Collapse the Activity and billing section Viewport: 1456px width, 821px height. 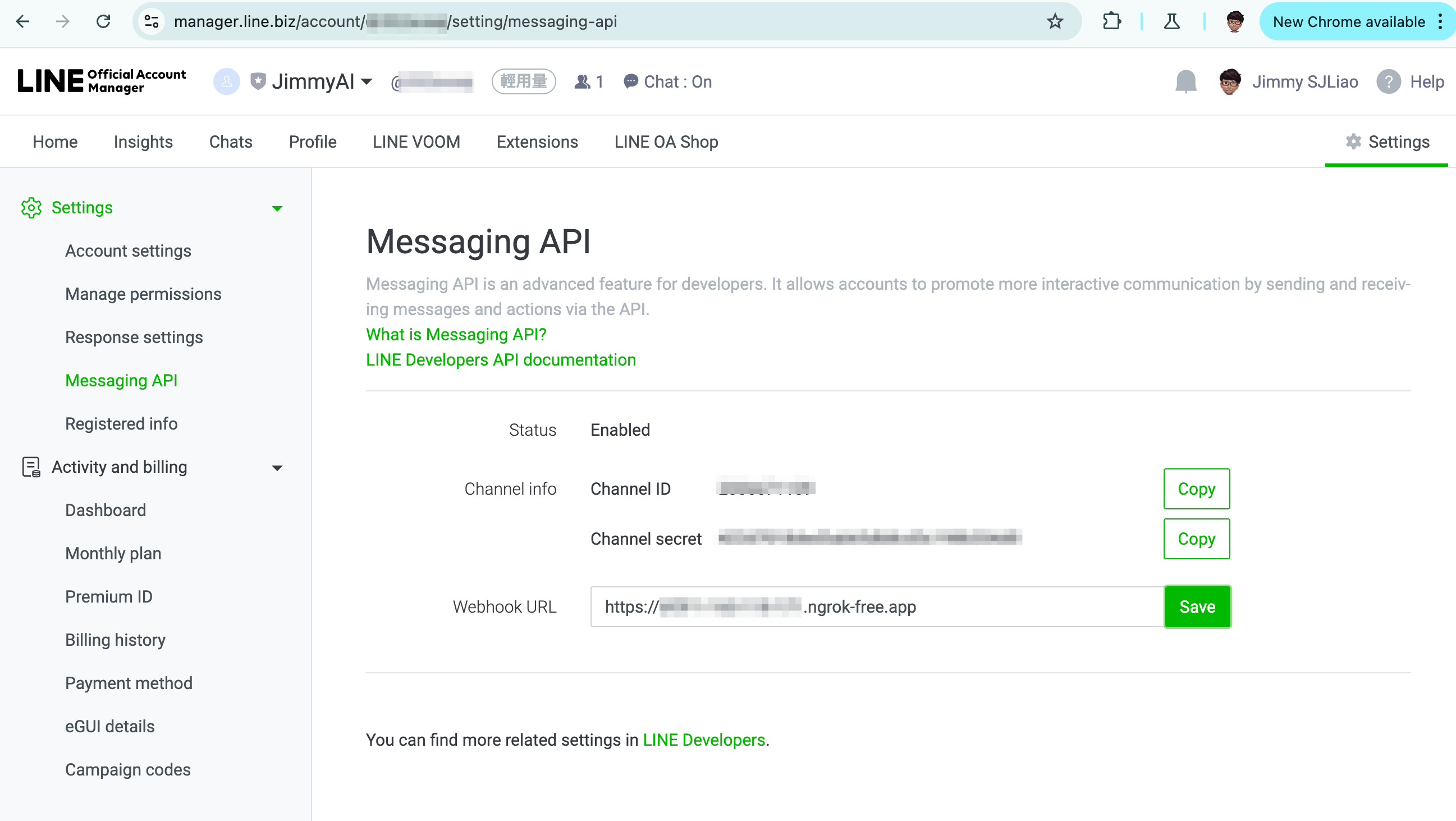tap(277, 468)
